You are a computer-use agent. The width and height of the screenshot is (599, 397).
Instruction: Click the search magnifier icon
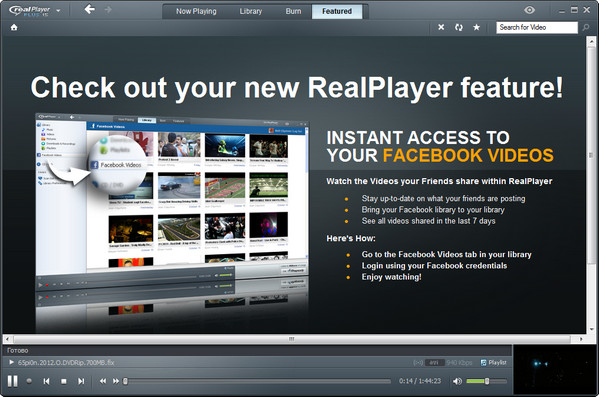[586, 28]
